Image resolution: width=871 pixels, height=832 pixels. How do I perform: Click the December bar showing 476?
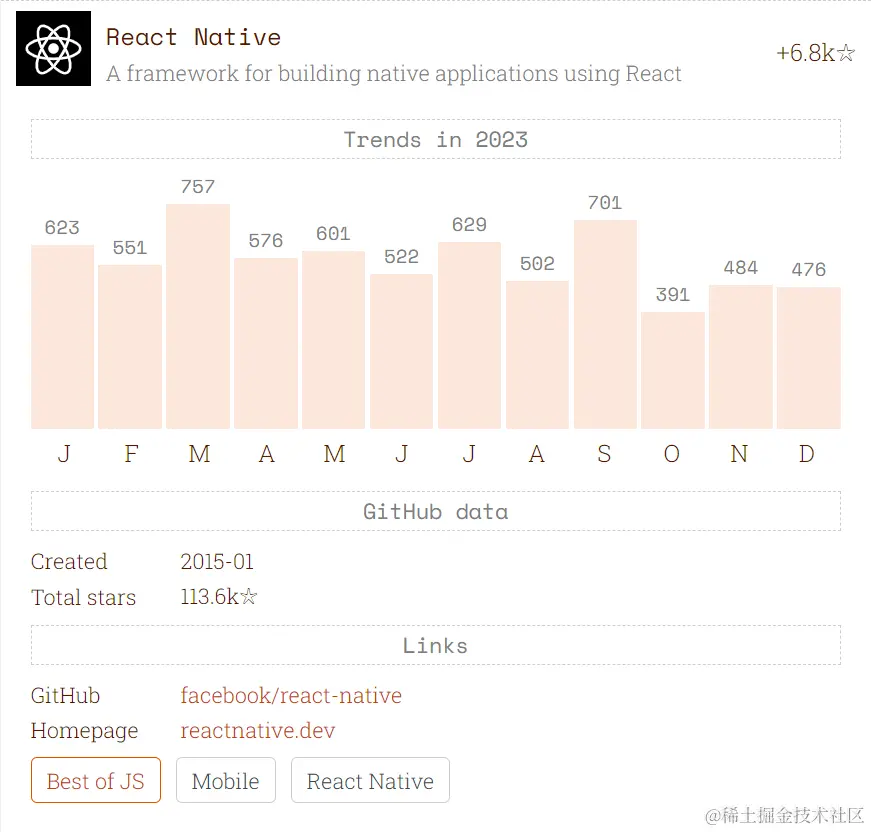[x=809, y=358]
